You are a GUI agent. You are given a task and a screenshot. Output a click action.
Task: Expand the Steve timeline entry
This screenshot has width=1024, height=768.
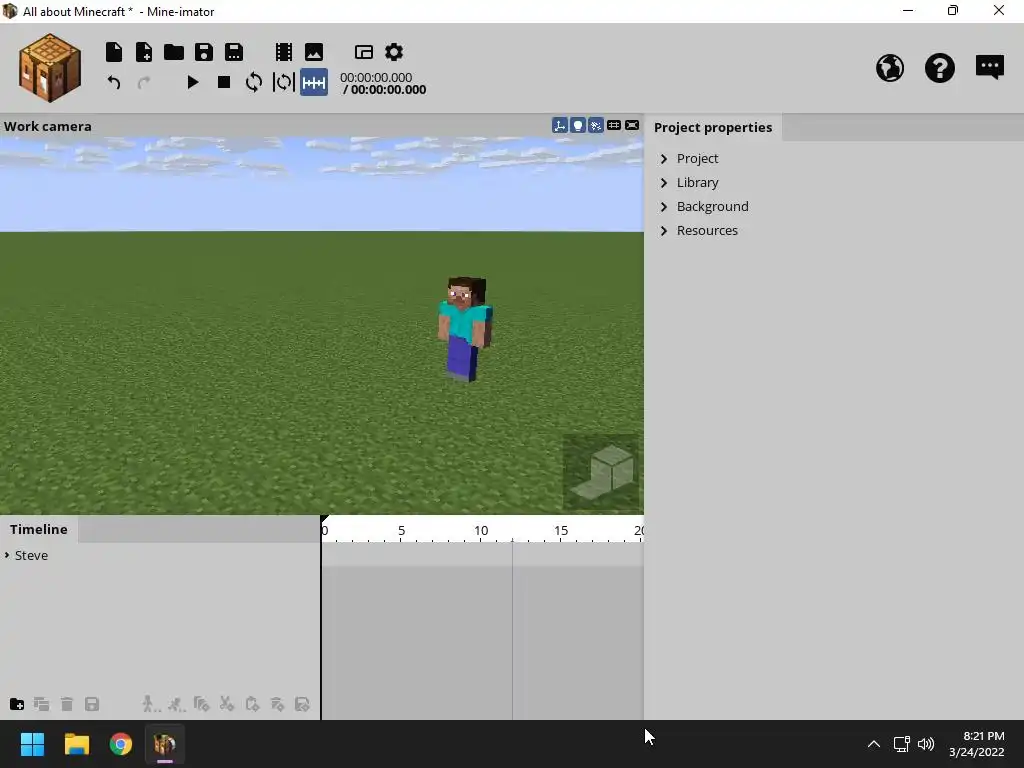7,555
